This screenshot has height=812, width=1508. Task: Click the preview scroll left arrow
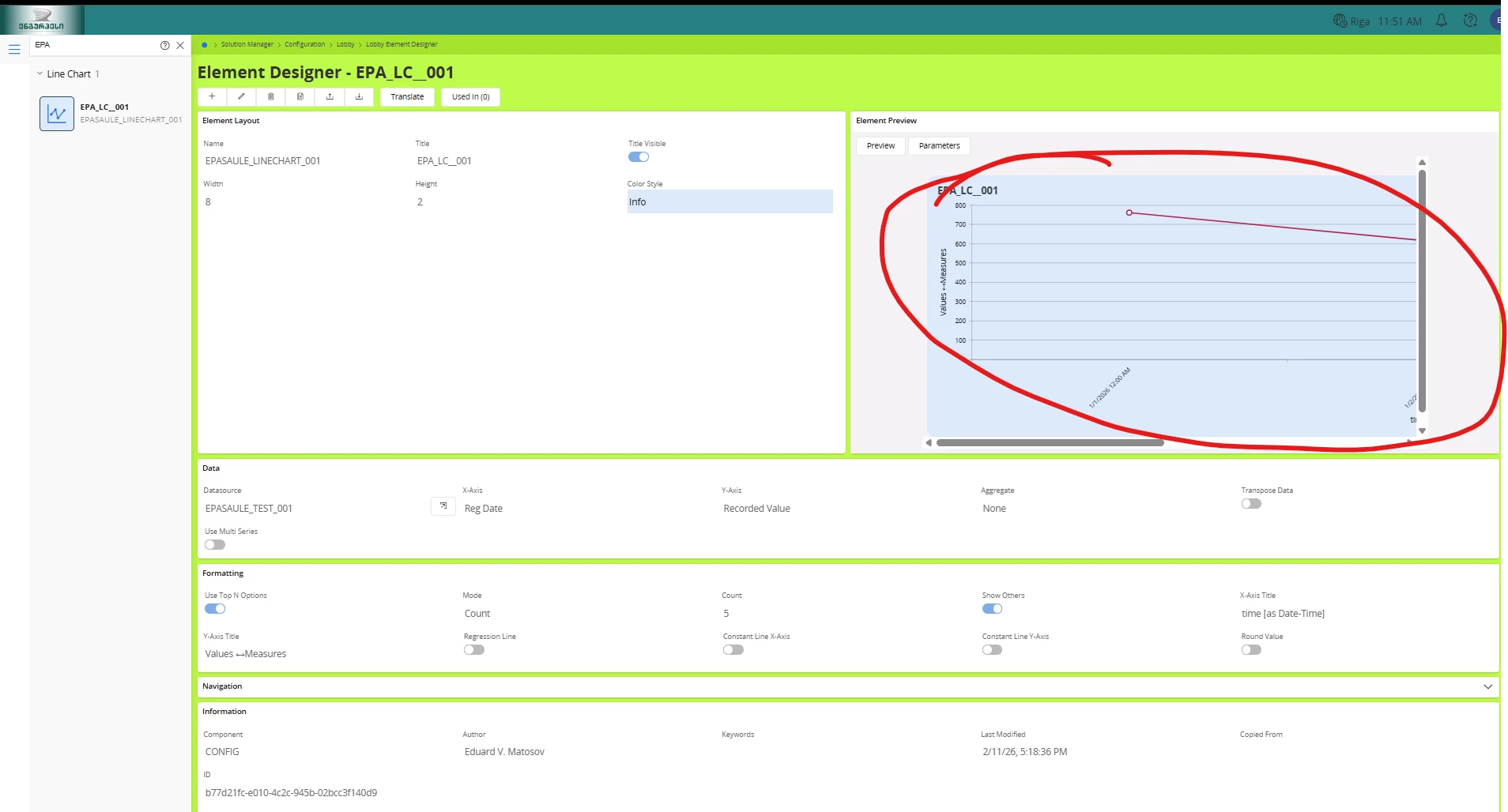[929, 443]
